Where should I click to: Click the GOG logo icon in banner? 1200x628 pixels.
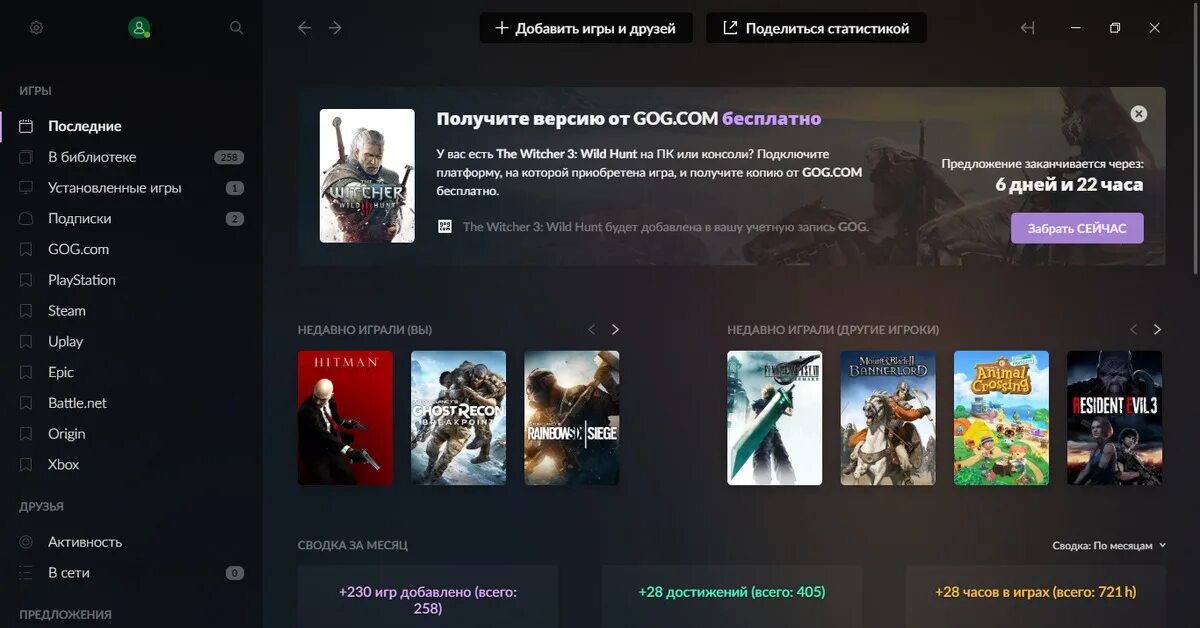[x=445, y=227]
